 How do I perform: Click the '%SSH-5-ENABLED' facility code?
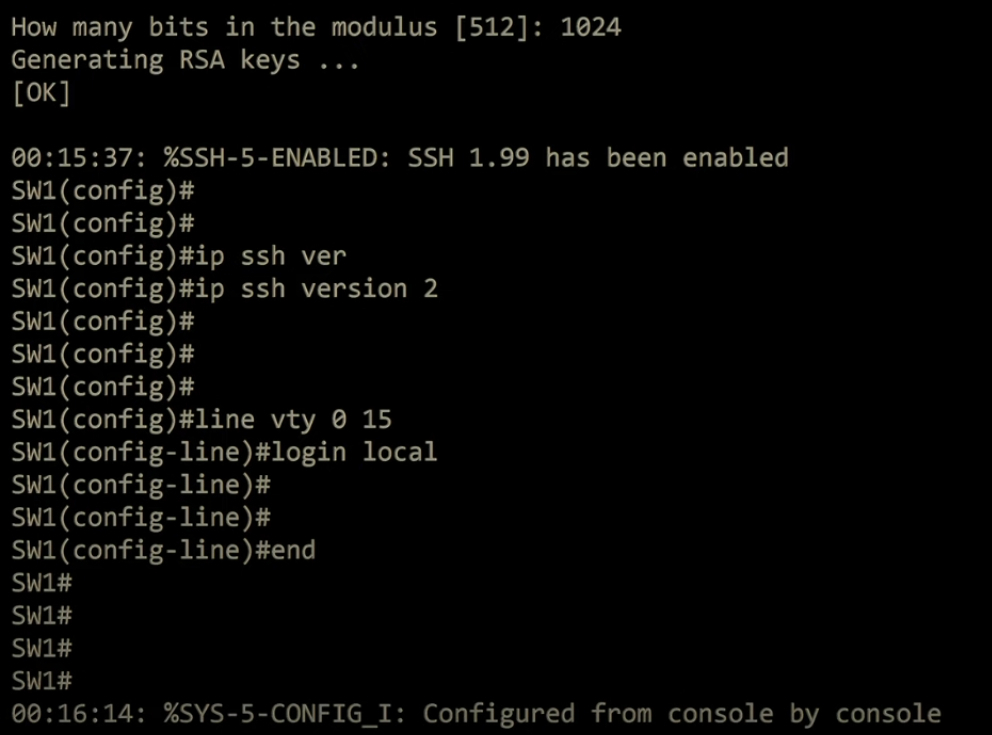[x=271, y=158]
